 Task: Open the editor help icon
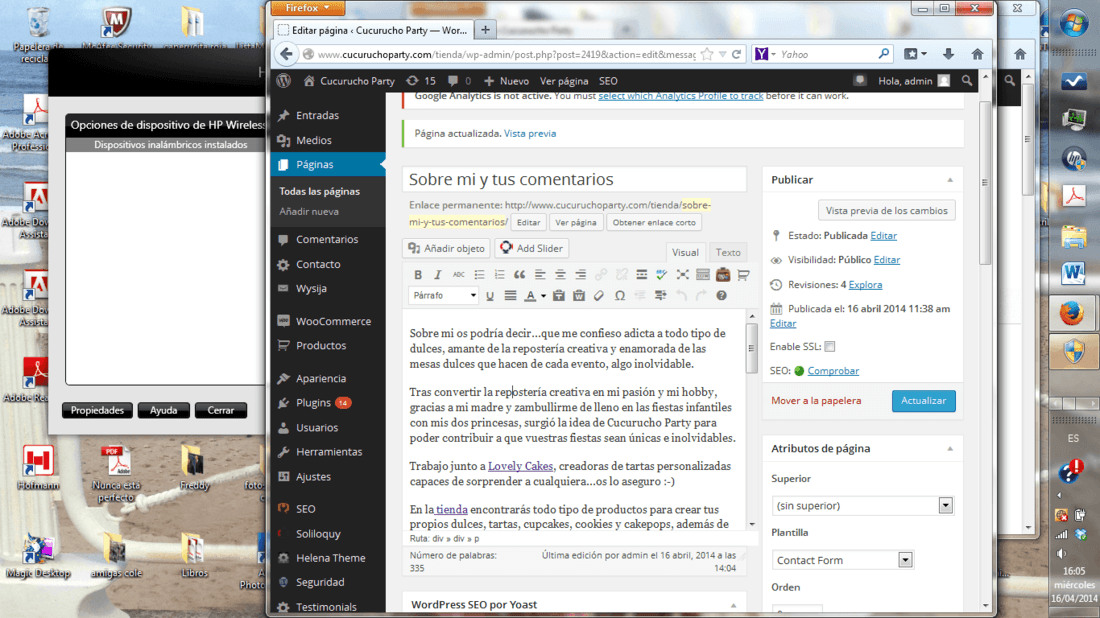[x=721, y=296]
